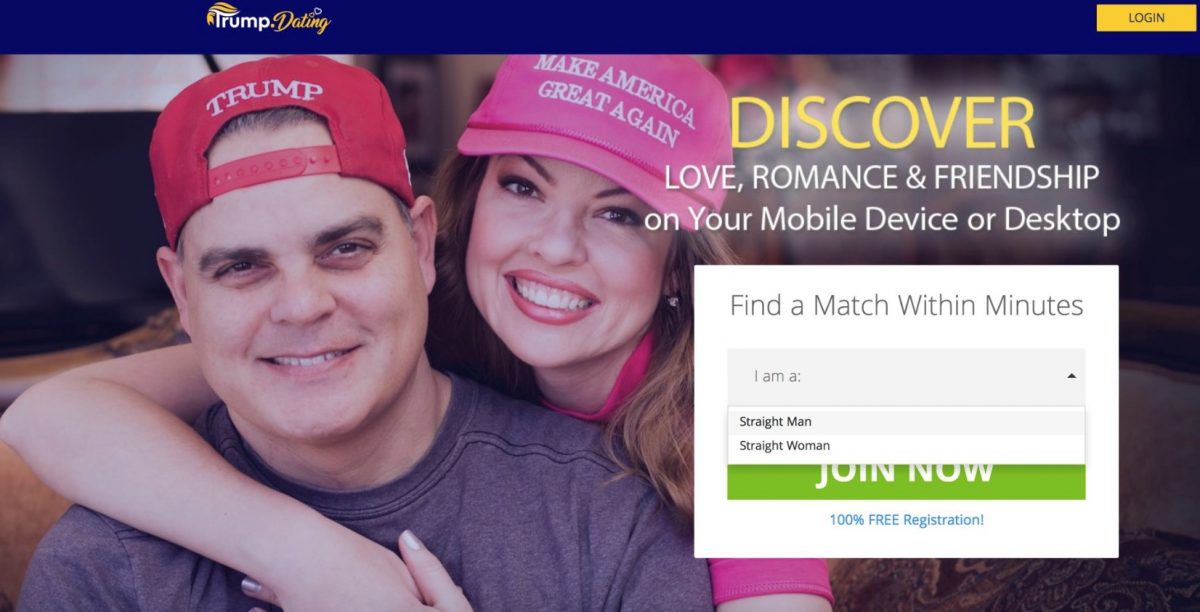Click the LOGIN button
This screenshot has height=612, width=1200.
pyautogui.click(x=1146, y=18)
